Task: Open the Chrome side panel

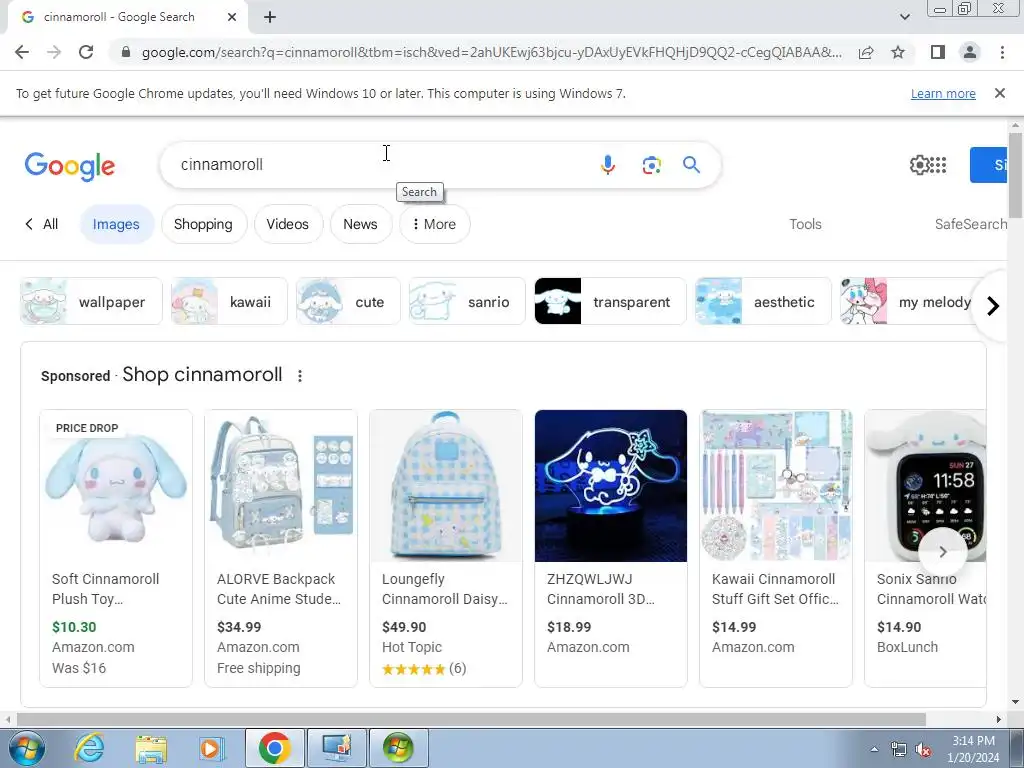Action: [938, 52]
